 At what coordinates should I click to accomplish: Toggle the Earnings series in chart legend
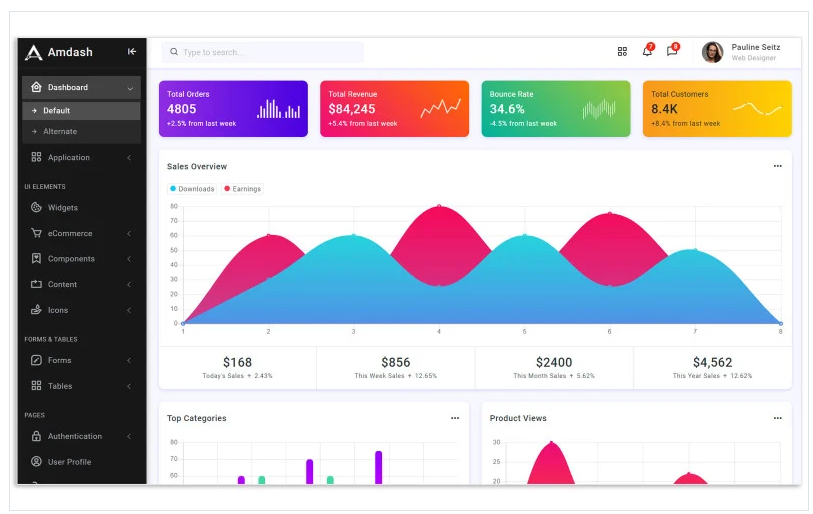tap(243, 189)
